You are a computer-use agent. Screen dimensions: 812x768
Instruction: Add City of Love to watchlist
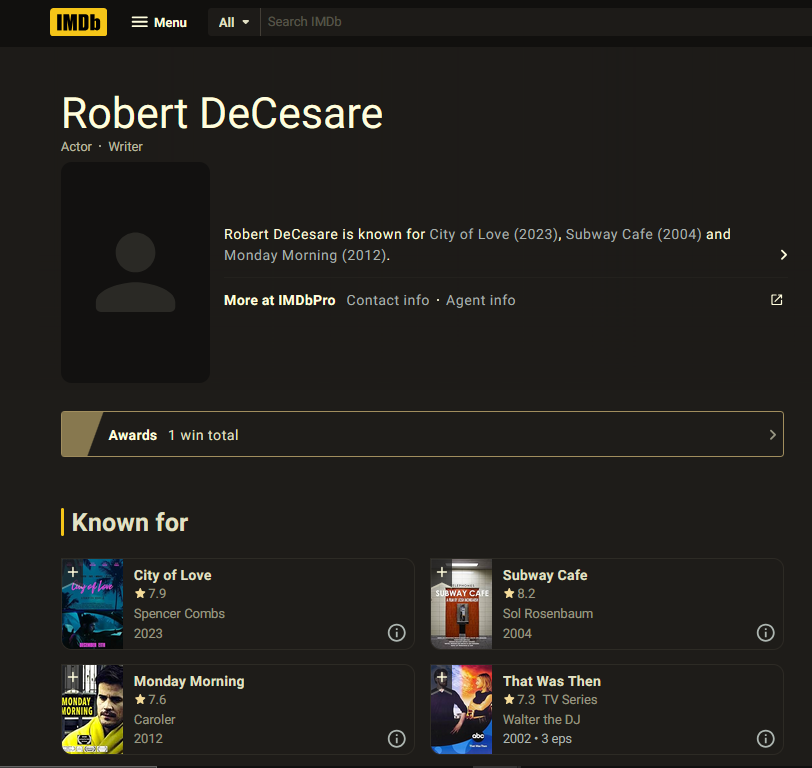point(73,572)
